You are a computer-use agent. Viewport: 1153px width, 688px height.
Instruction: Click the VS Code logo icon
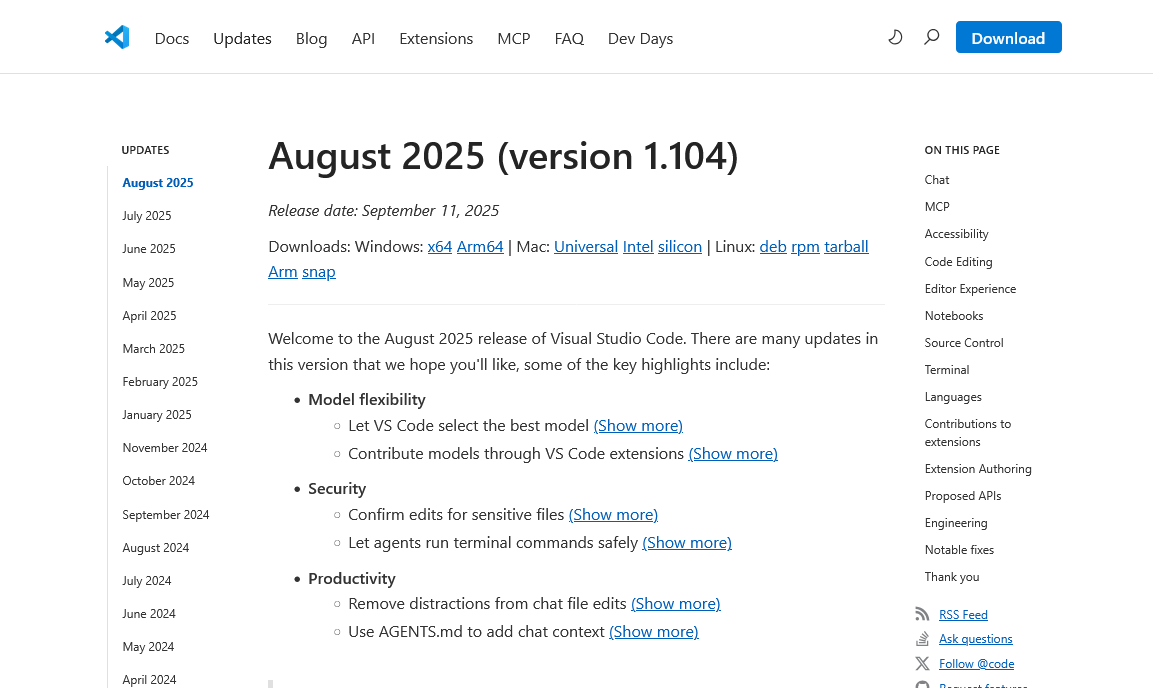(117, 38)
